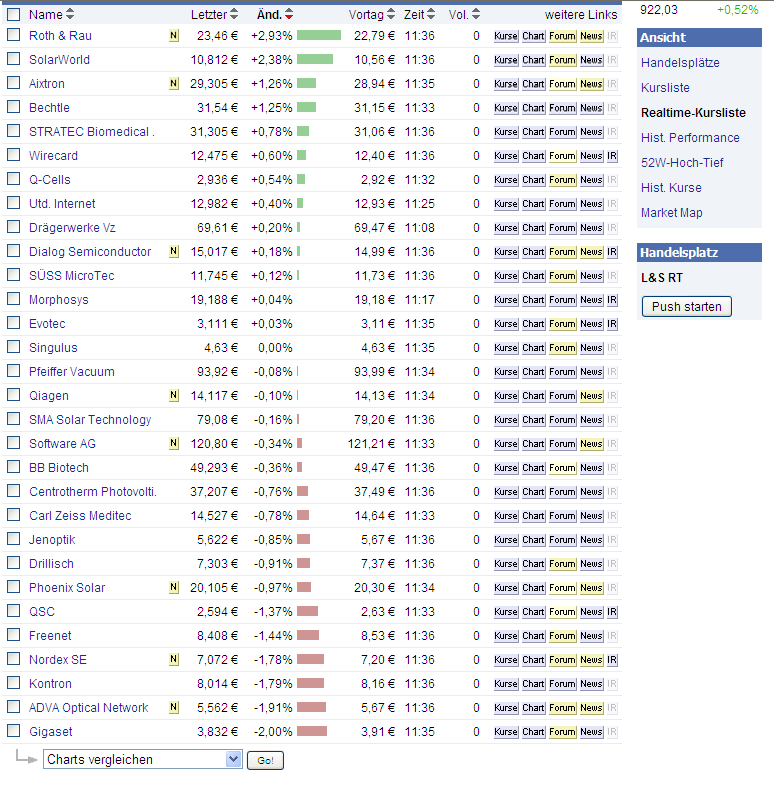Click the Go! button
This screenshot has height=785, width=774.
click(265, 760)
